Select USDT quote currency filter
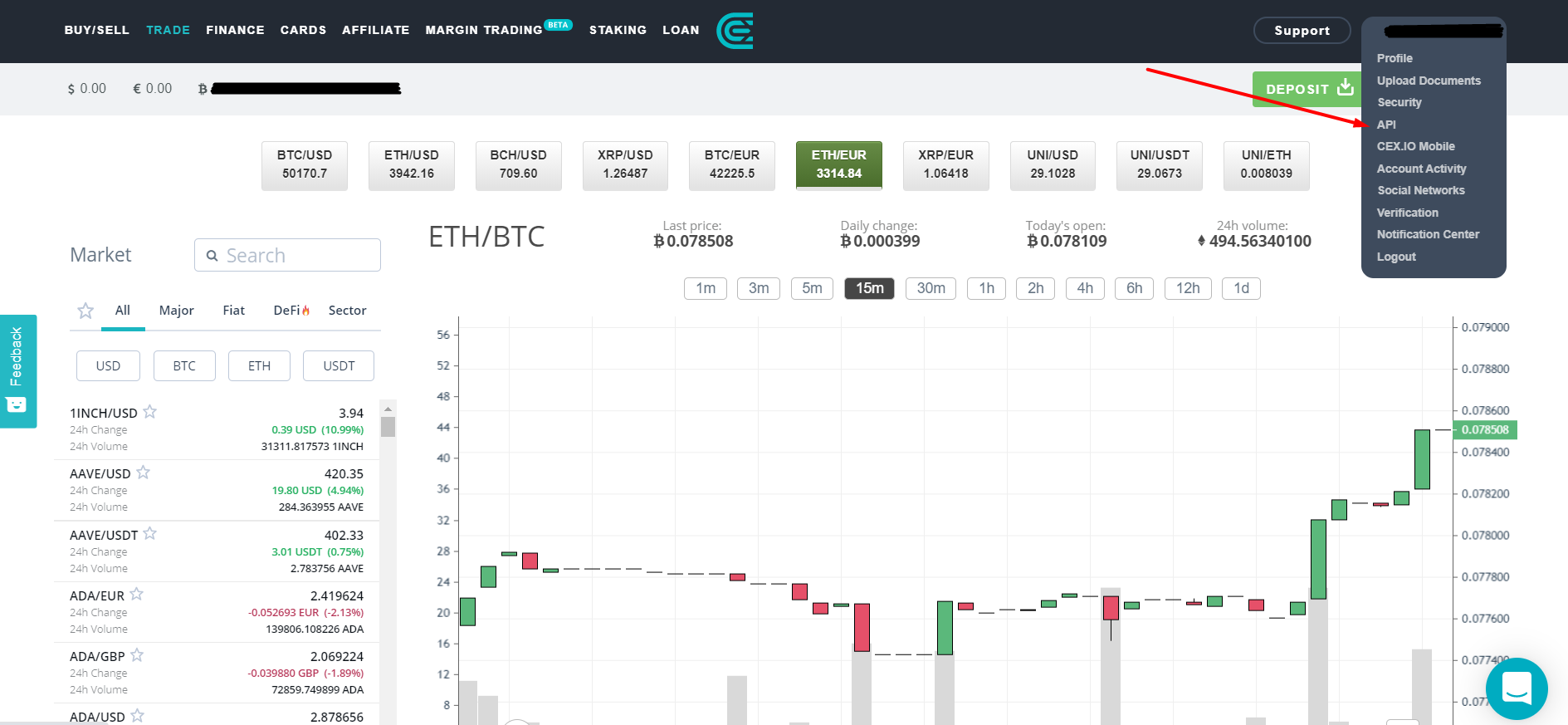The image size is (1568, 725). pos(339,365)
